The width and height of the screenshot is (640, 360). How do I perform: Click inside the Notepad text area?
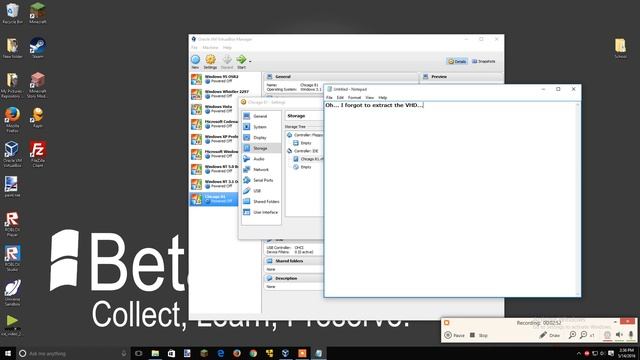click(450, 199)
